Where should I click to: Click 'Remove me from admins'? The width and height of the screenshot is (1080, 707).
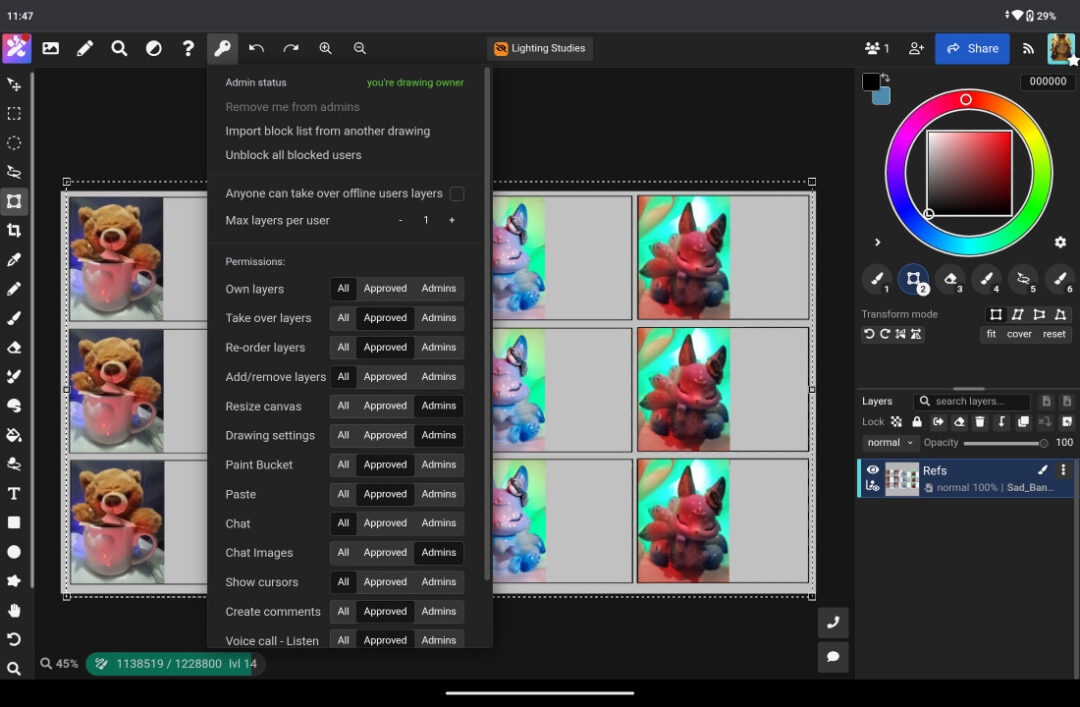point(292,107)
